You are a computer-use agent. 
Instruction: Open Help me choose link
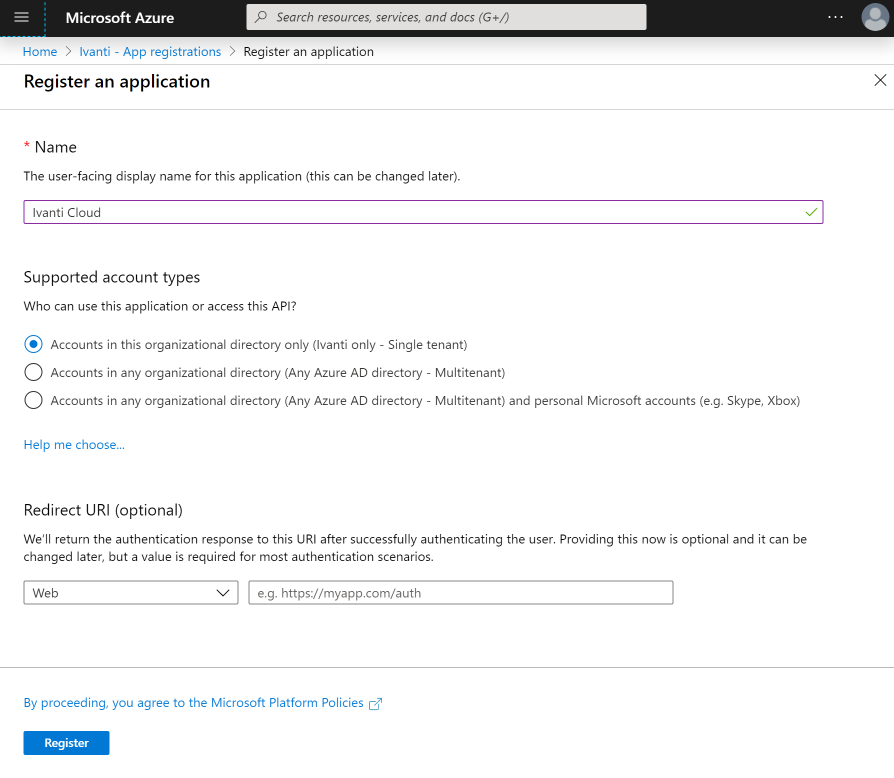(x=74, y=445)
